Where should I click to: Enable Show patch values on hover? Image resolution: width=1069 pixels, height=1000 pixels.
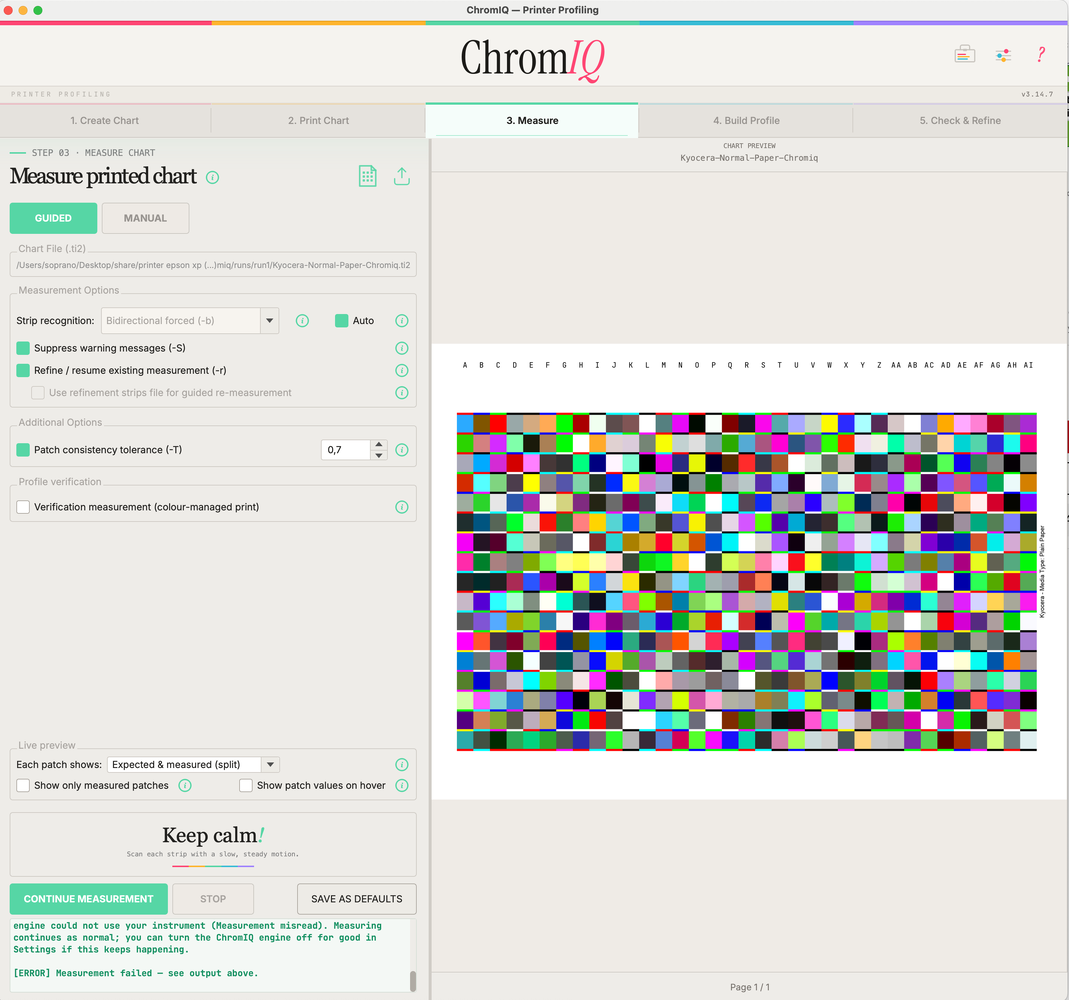click(x=246, y=785)
